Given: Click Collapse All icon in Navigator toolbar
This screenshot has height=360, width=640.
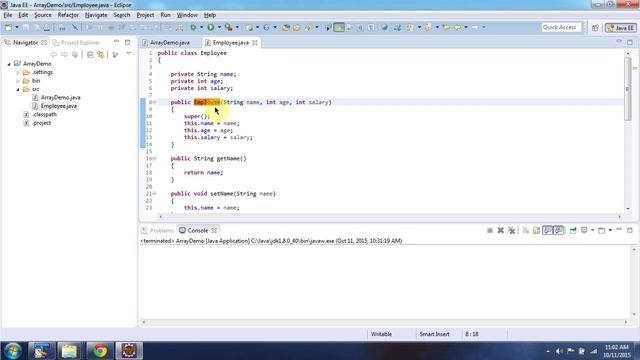Looking at the screenshot, I should pyautogui.click(x=90, y=54).
